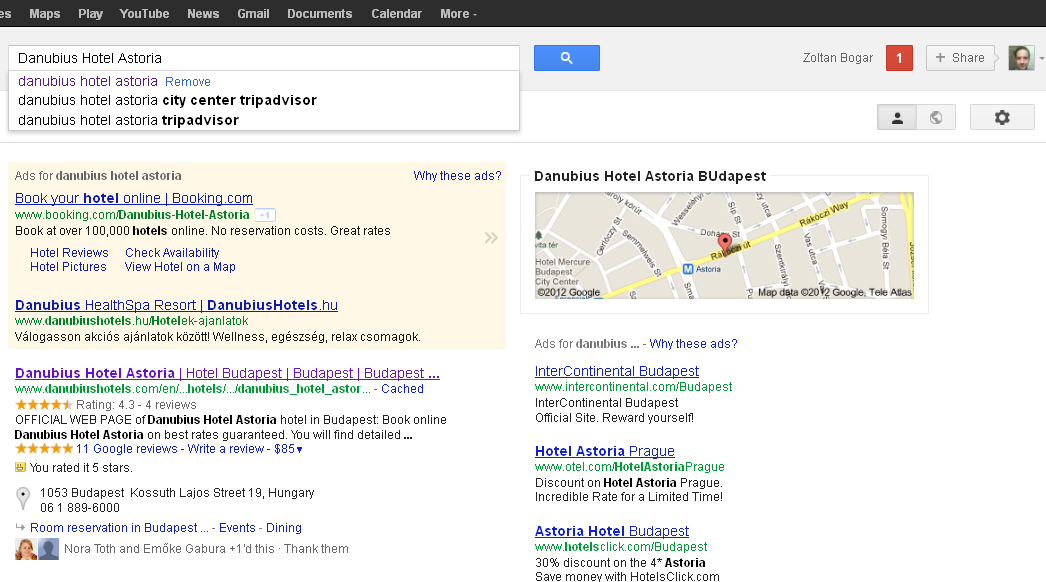Image resolution: width=1046 pixels, height=582 pixels.
Task: Click the 'You rated it 5 stars' icon
Action: pos(21,468)
